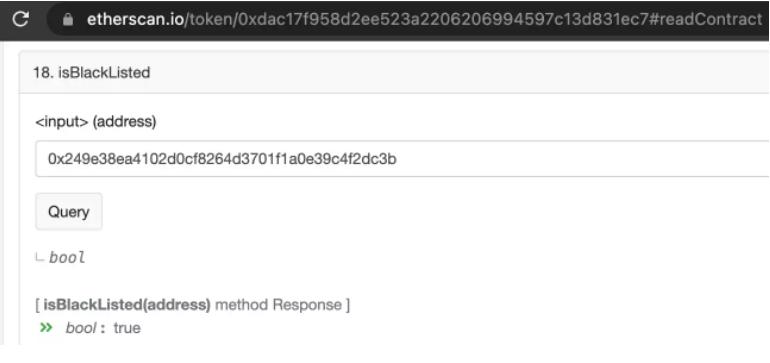Click the italic bool return type

pyautogui.click(x=67, y=257)
